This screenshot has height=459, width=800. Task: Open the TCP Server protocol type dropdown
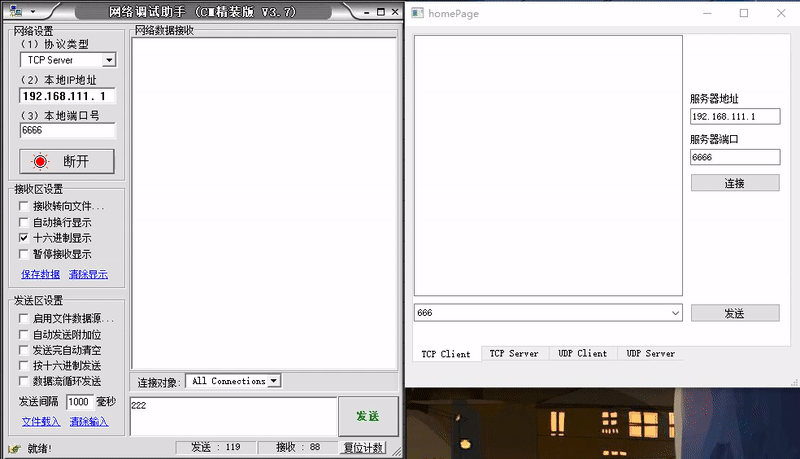pyautogui.click(x=109, y=60)
